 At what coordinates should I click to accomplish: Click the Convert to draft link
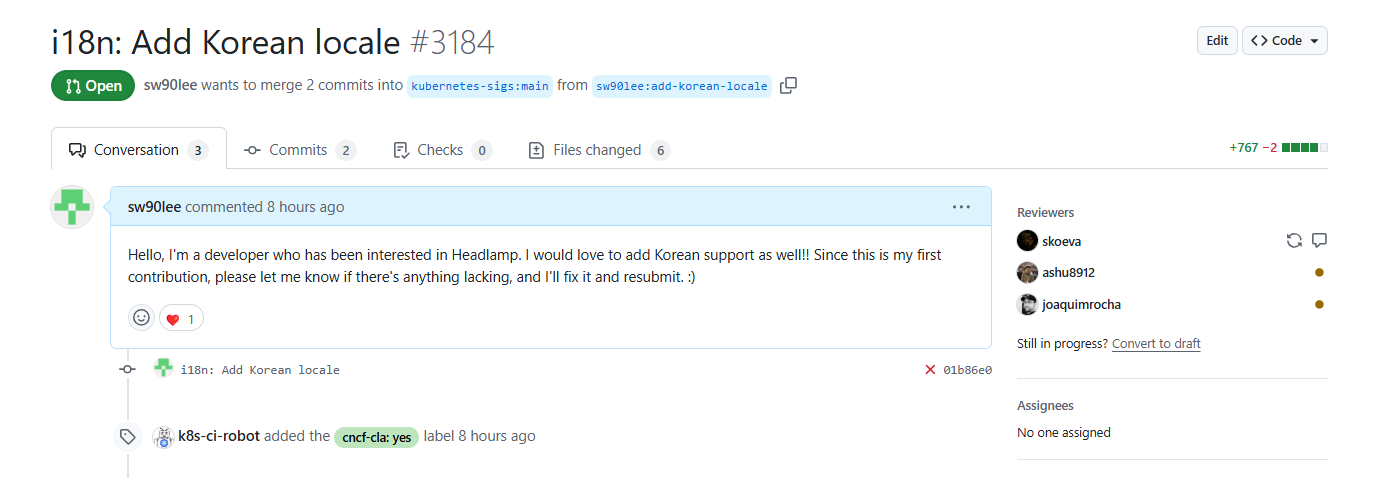(1156, 343)
